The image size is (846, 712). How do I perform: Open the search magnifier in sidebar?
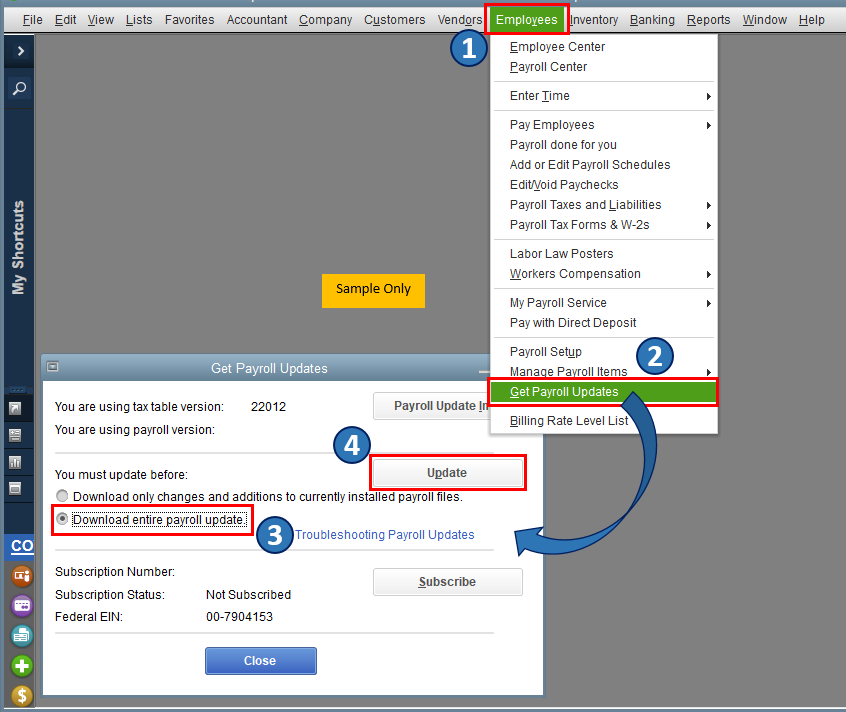(x=19, y=88)
